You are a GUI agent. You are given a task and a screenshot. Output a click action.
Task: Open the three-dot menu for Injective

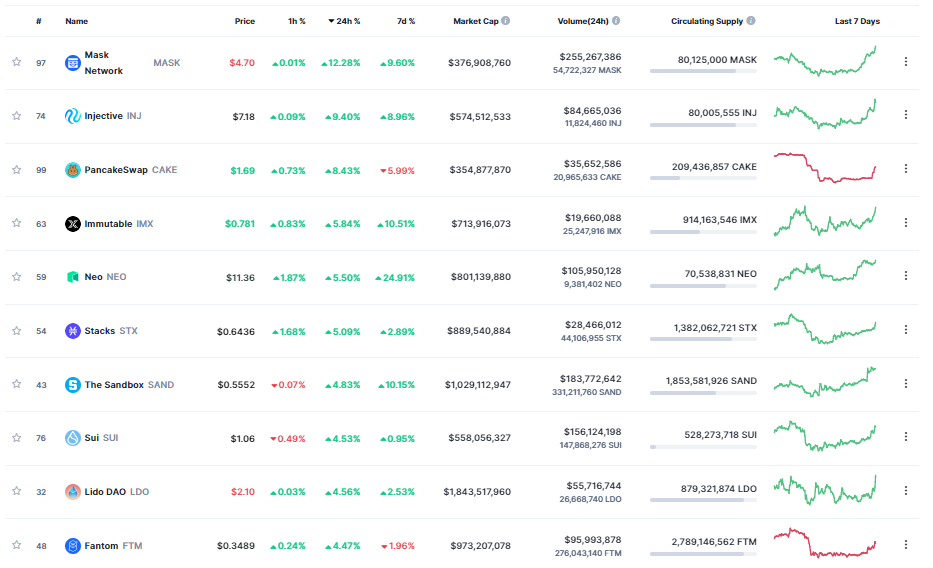click(x=906, y=114)
